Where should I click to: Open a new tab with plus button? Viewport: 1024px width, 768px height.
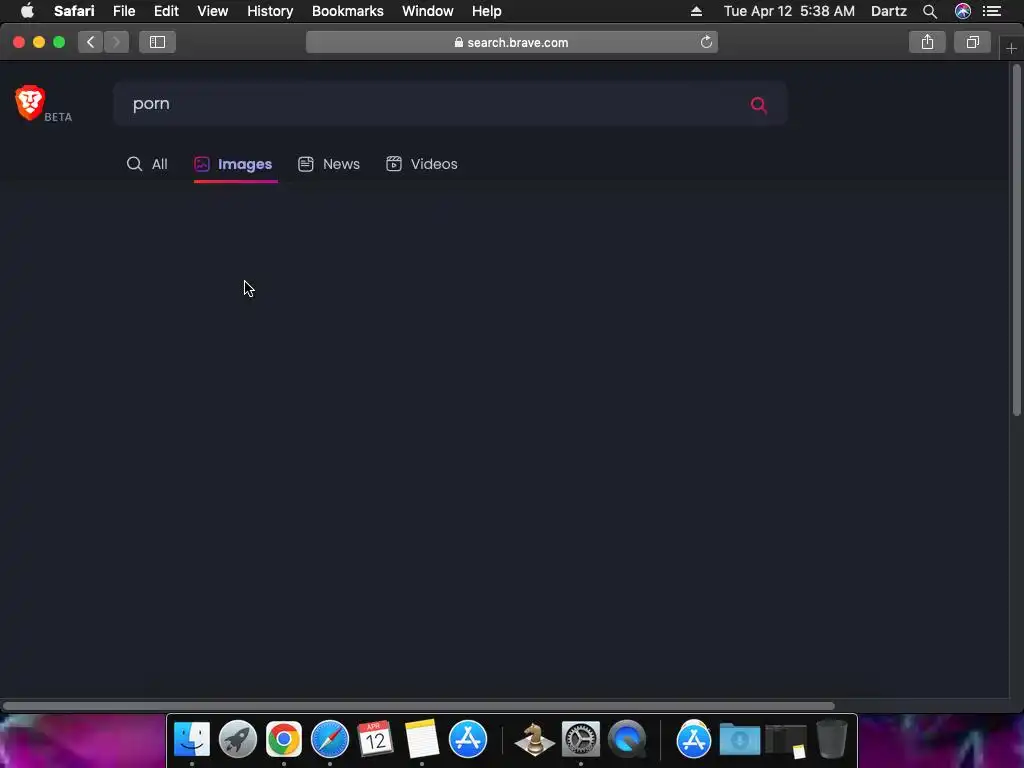pyautogui.click(x=1011, y=48)
